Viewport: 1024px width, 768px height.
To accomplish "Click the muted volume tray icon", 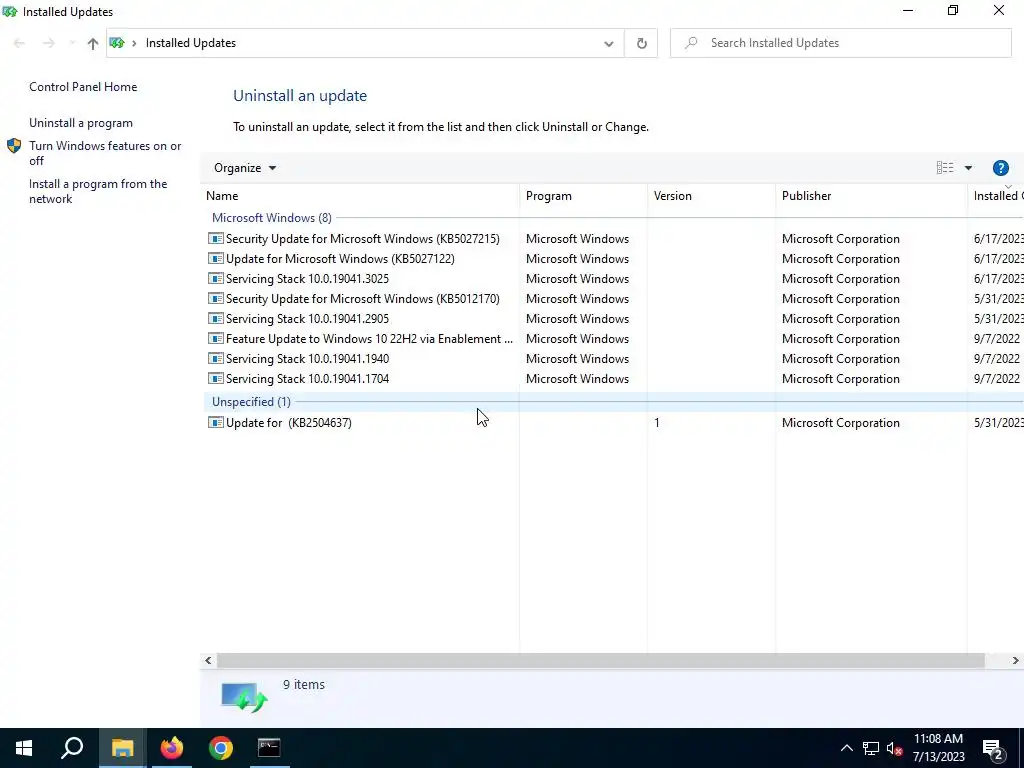I will (x=894, y=748).
